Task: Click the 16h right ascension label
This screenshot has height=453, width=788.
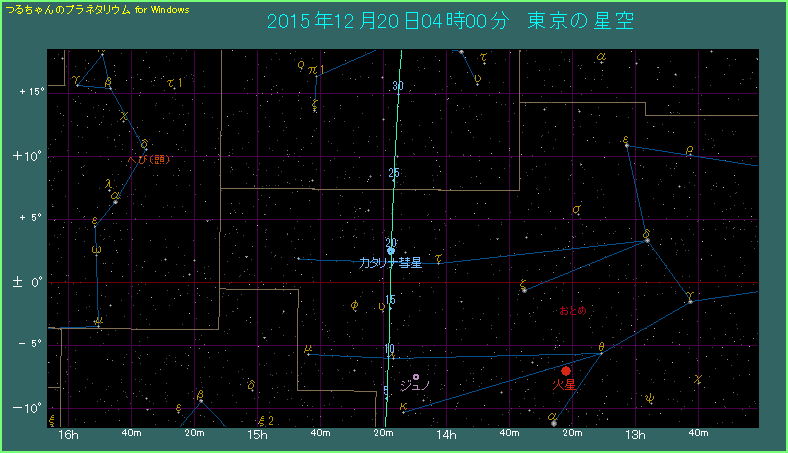Action: coord(68,434)
